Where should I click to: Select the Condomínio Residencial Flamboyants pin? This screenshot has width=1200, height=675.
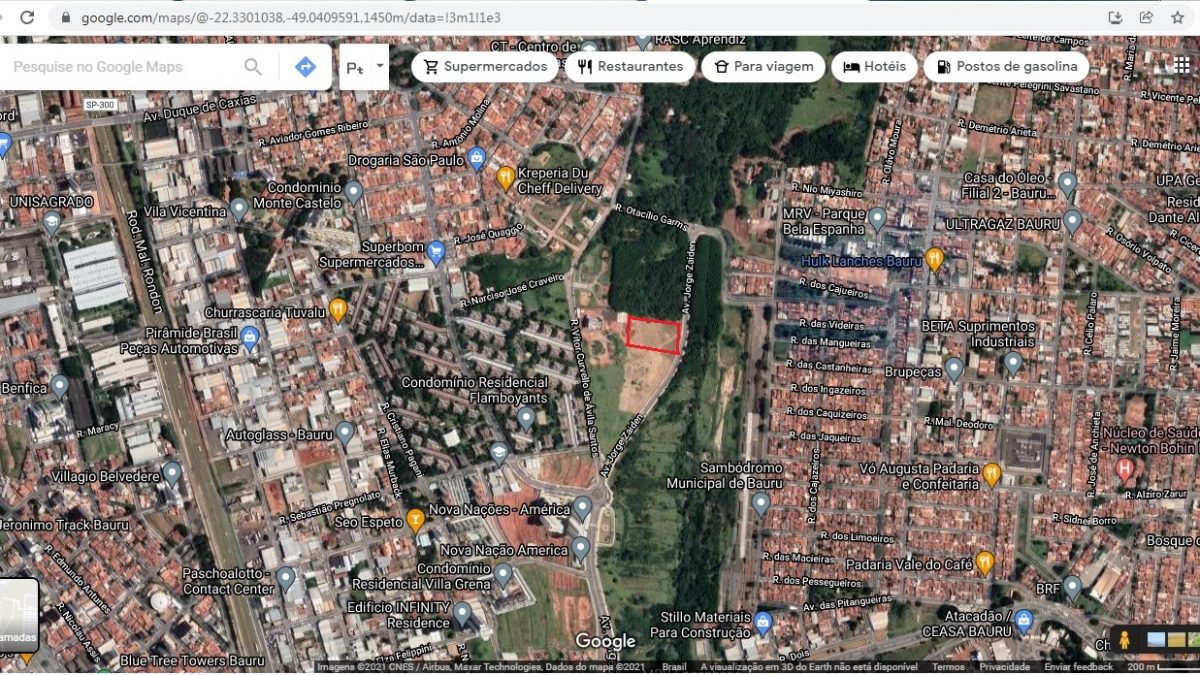526,417
